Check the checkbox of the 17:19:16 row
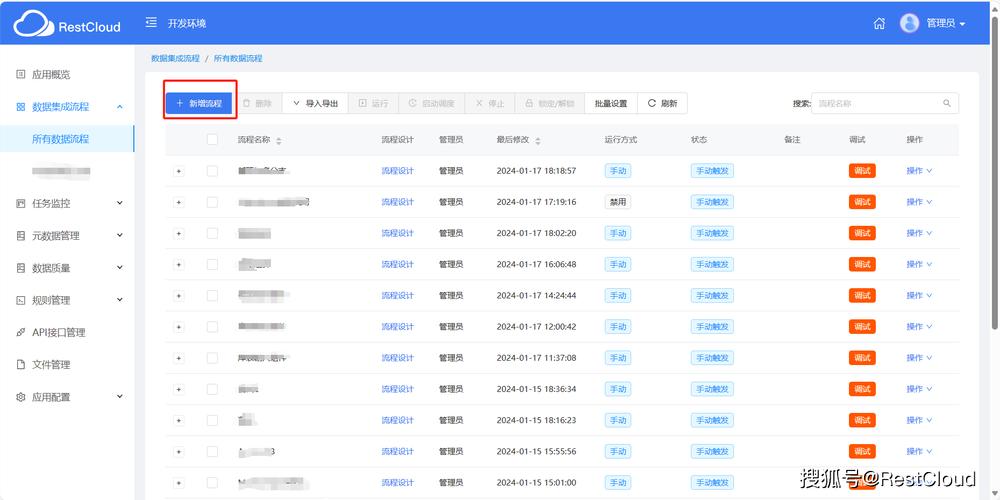This screenshot has height=500, width=1000. click(x=212, y=202)
